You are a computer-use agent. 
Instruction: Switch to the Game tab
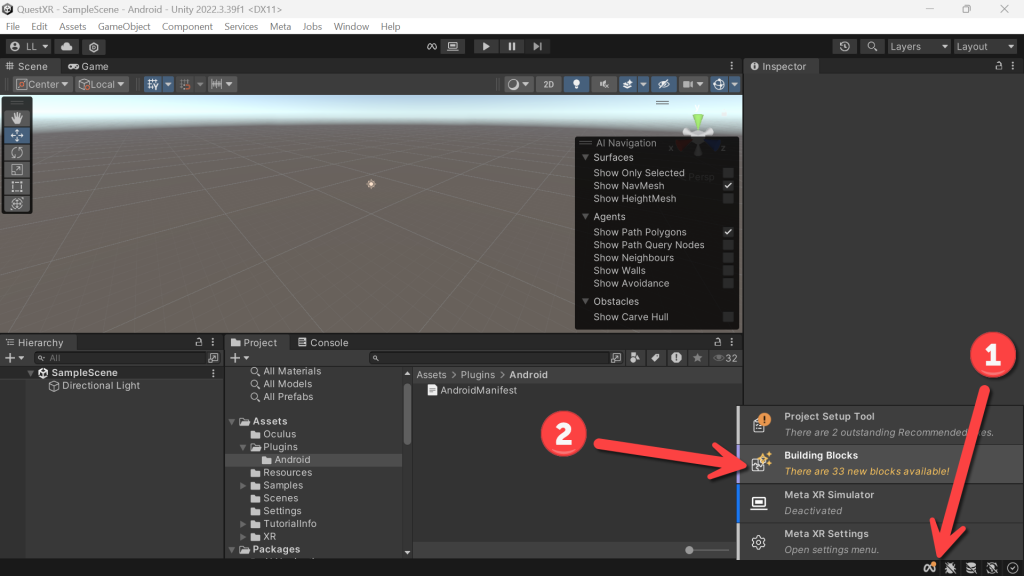coord(89,67)
